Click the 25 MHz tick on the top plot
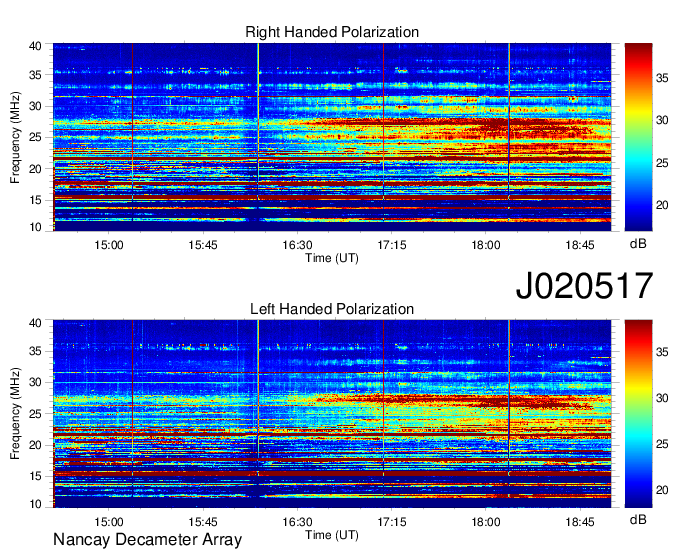Screen dimensions: 680x552 click(35, 137)
